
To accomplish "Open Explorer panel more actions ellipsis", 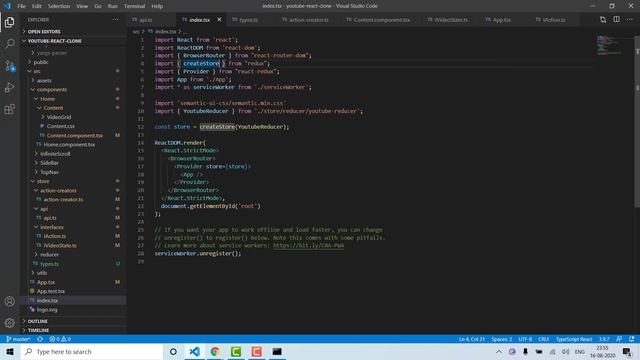I will 116,20.
